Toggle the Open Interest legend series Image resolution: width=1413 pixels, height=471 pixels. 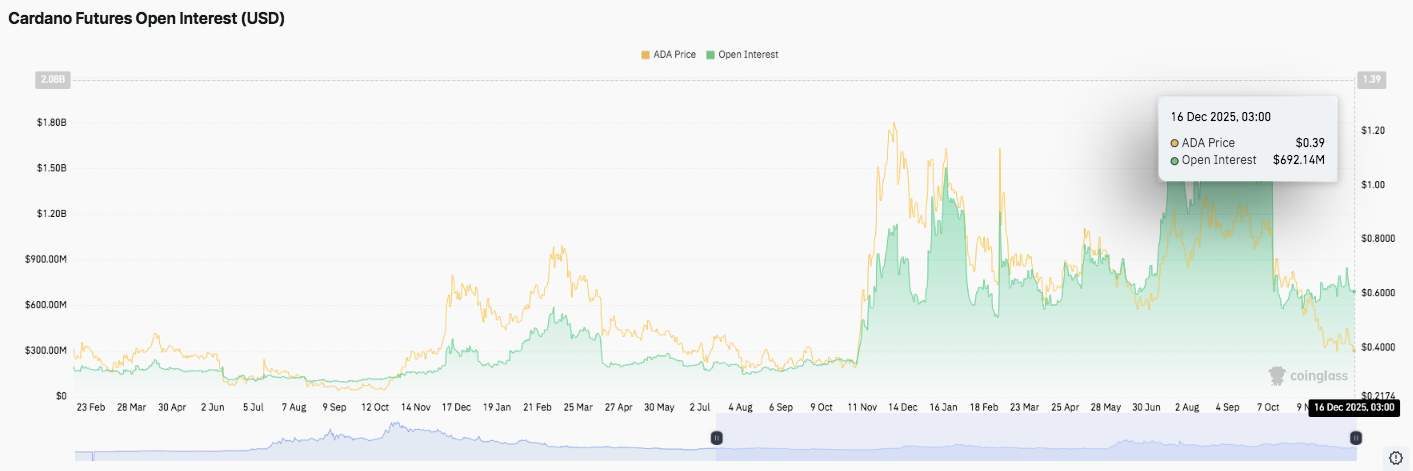[741, 55]
